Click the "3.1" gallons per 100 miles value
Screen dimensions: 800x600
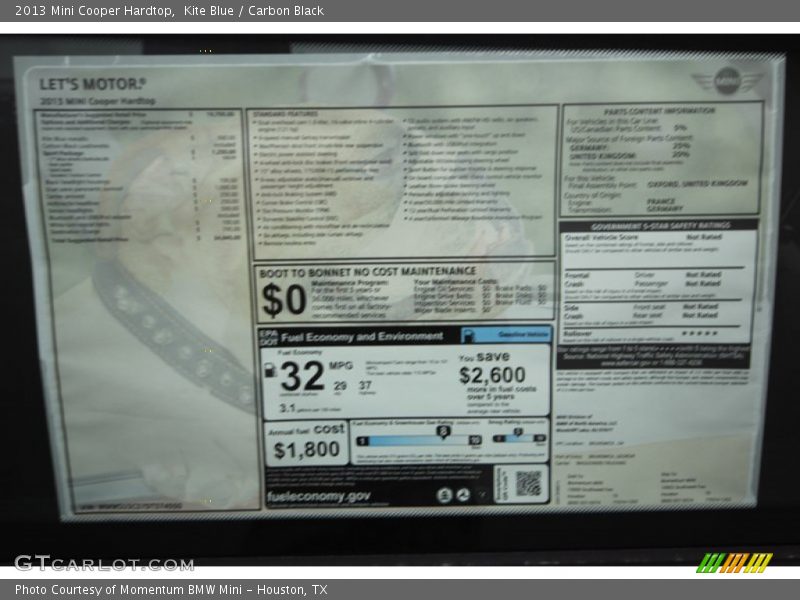click(x=287, y=408)
